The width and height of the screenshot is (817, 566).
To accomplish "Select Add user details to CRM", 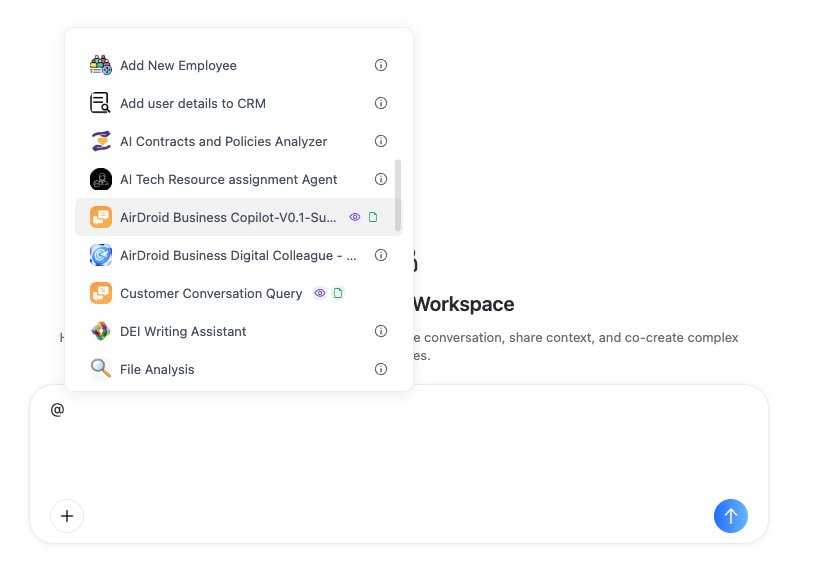I will [x=239, y=103].
